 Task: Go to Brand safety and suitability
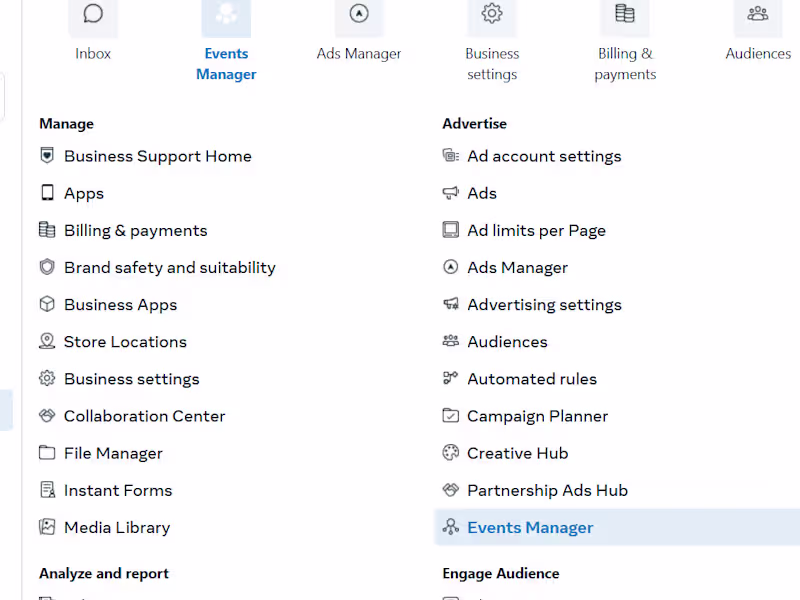(170, 267)
